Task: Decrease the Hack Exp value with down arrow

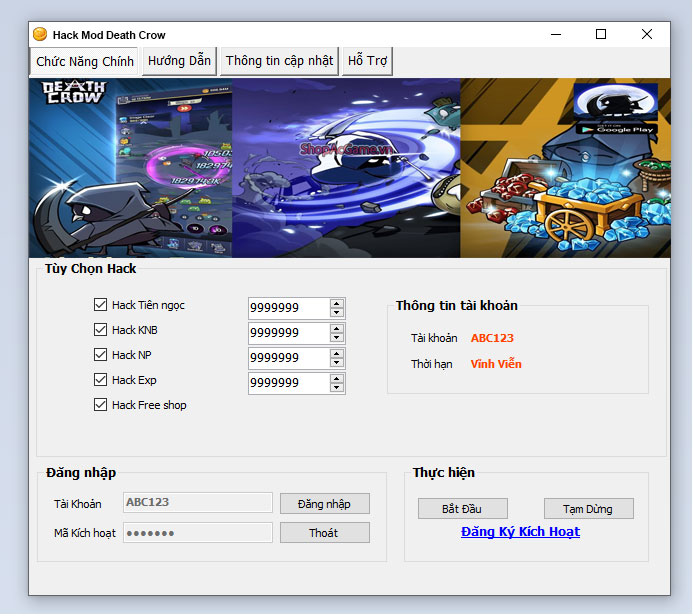Action: pos(337,388)
